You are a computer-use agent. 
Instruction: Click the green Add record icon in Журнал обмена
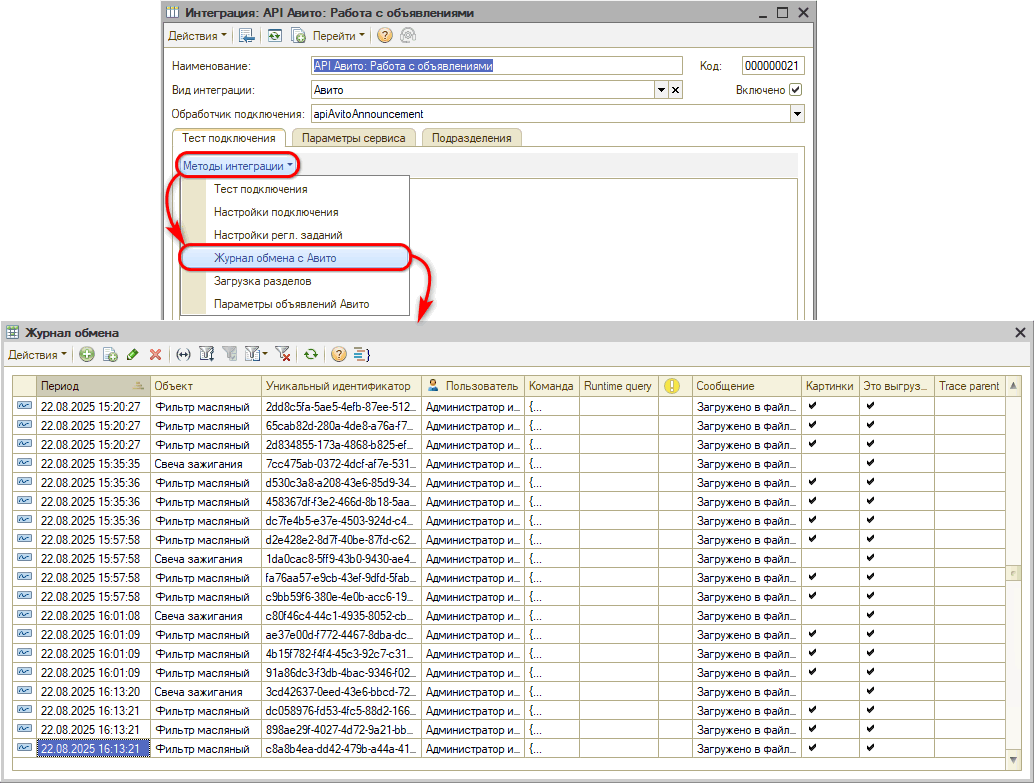(87, 354)
